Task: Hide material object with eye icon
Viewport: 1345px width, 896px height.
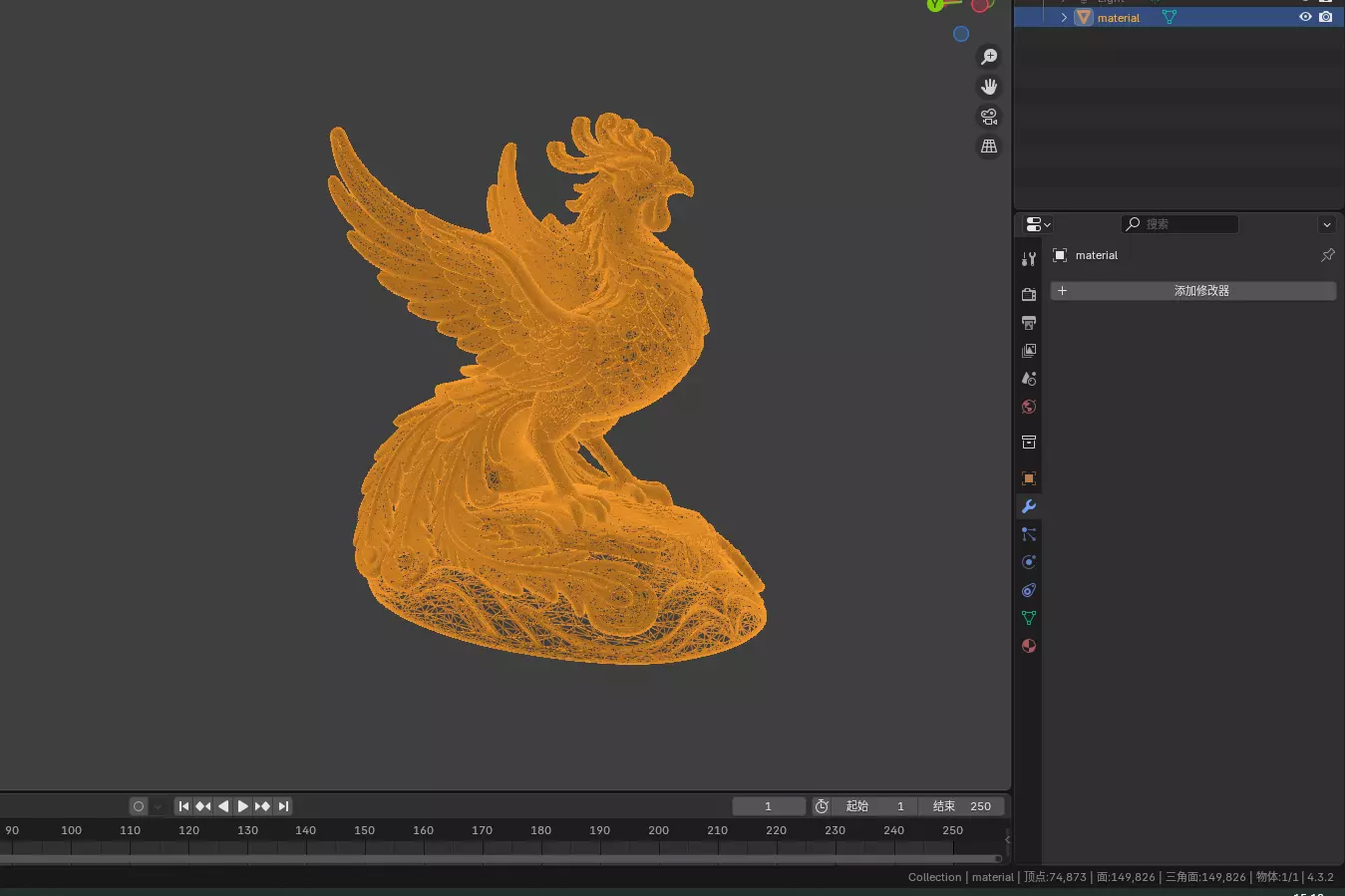Action: [1305, 17]
